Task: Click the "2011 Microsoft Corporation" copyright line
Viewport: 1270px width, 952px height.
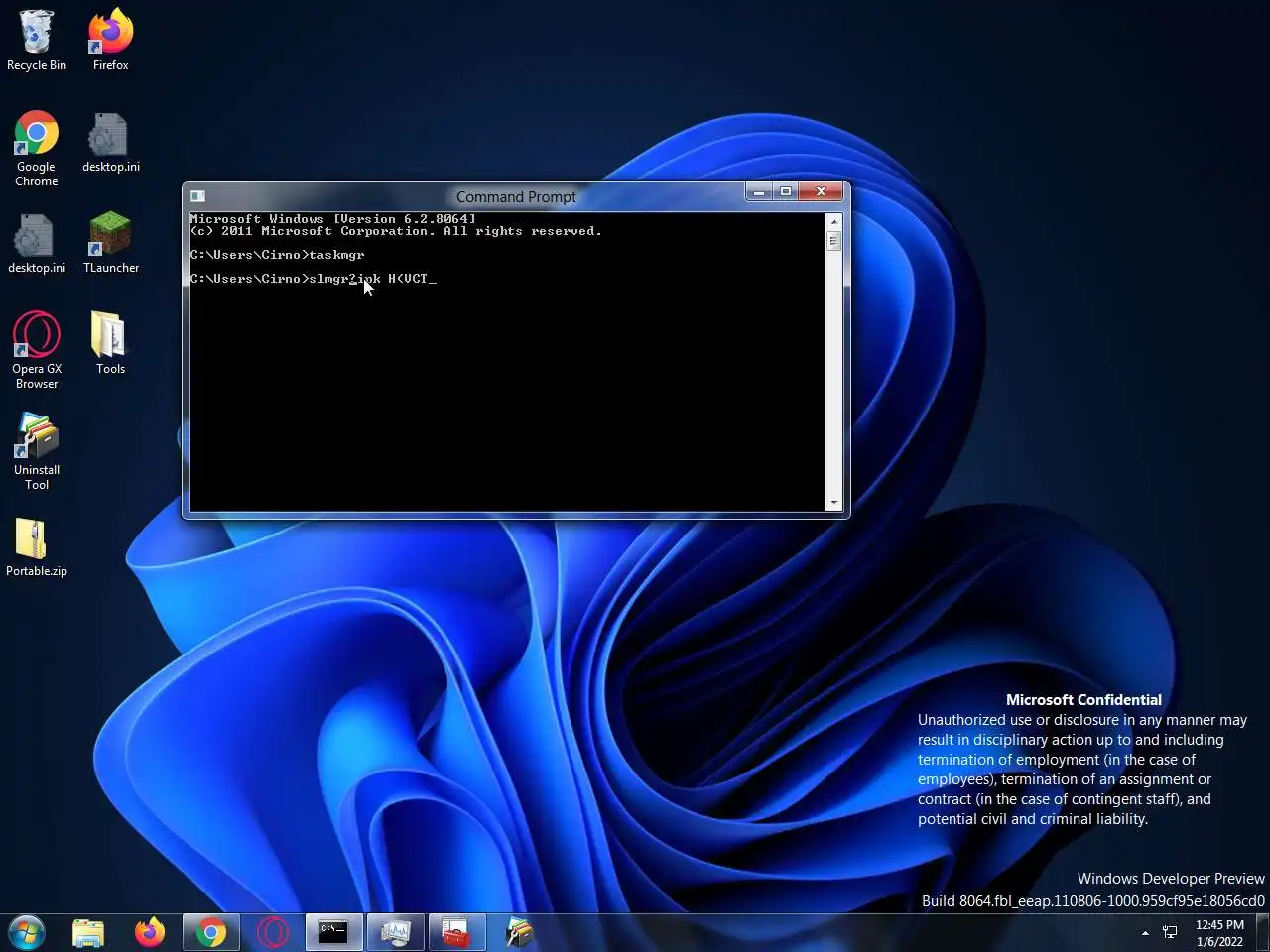Action: pyautogui.click(x=396, y=231)
